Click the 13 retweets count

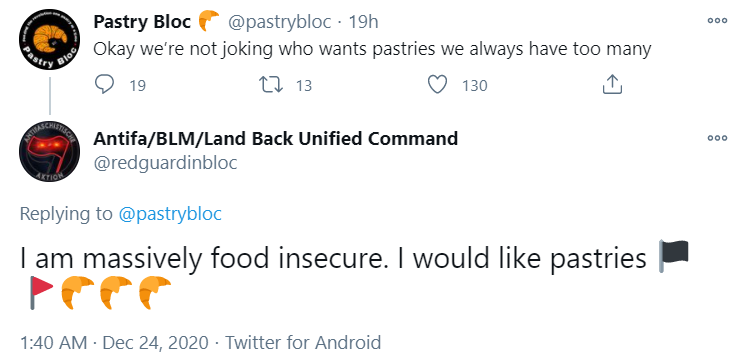pos(304,86)
